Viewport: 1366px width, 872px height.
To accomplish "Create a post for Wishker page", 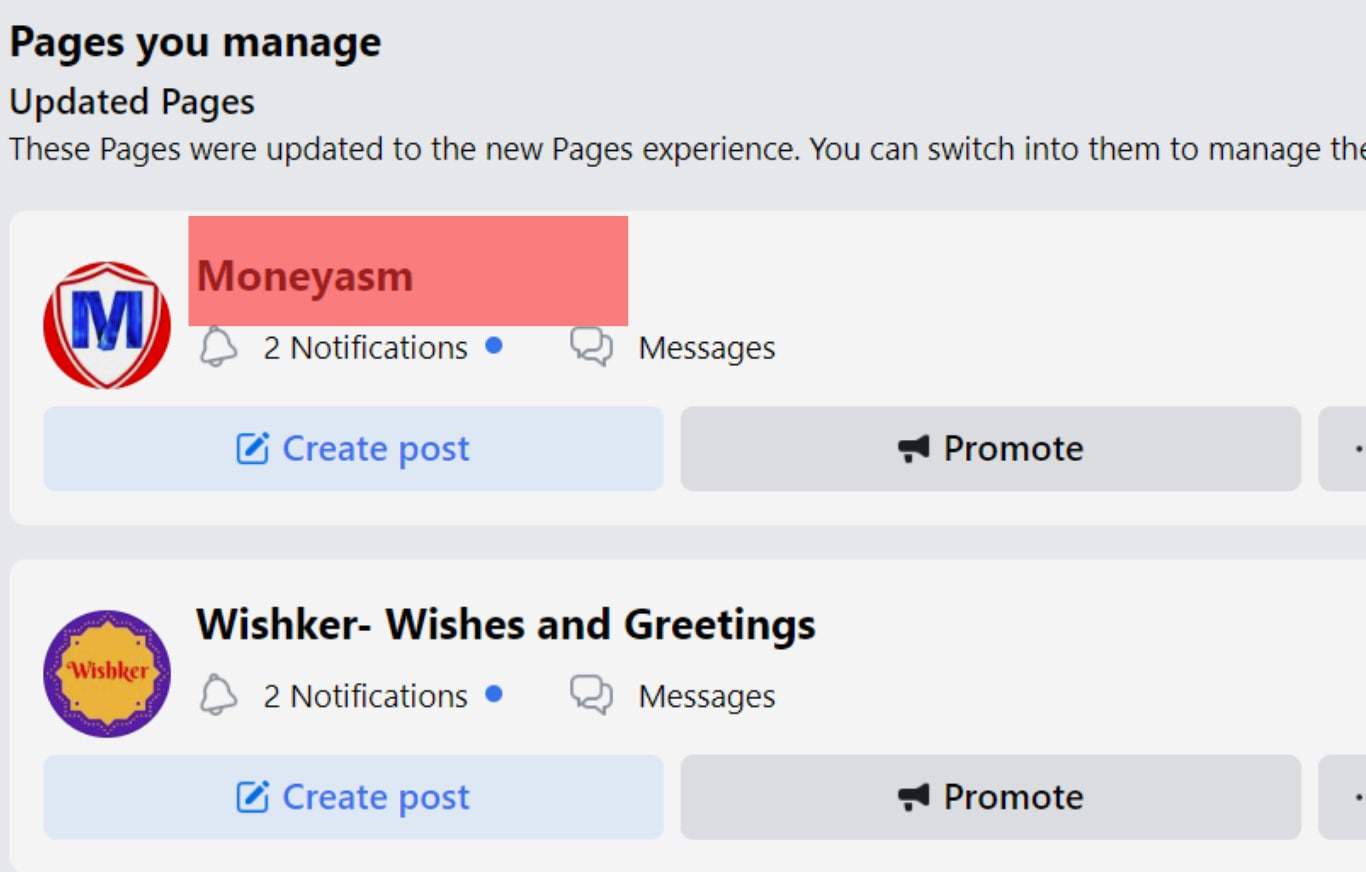I will [x=353, y=797].
